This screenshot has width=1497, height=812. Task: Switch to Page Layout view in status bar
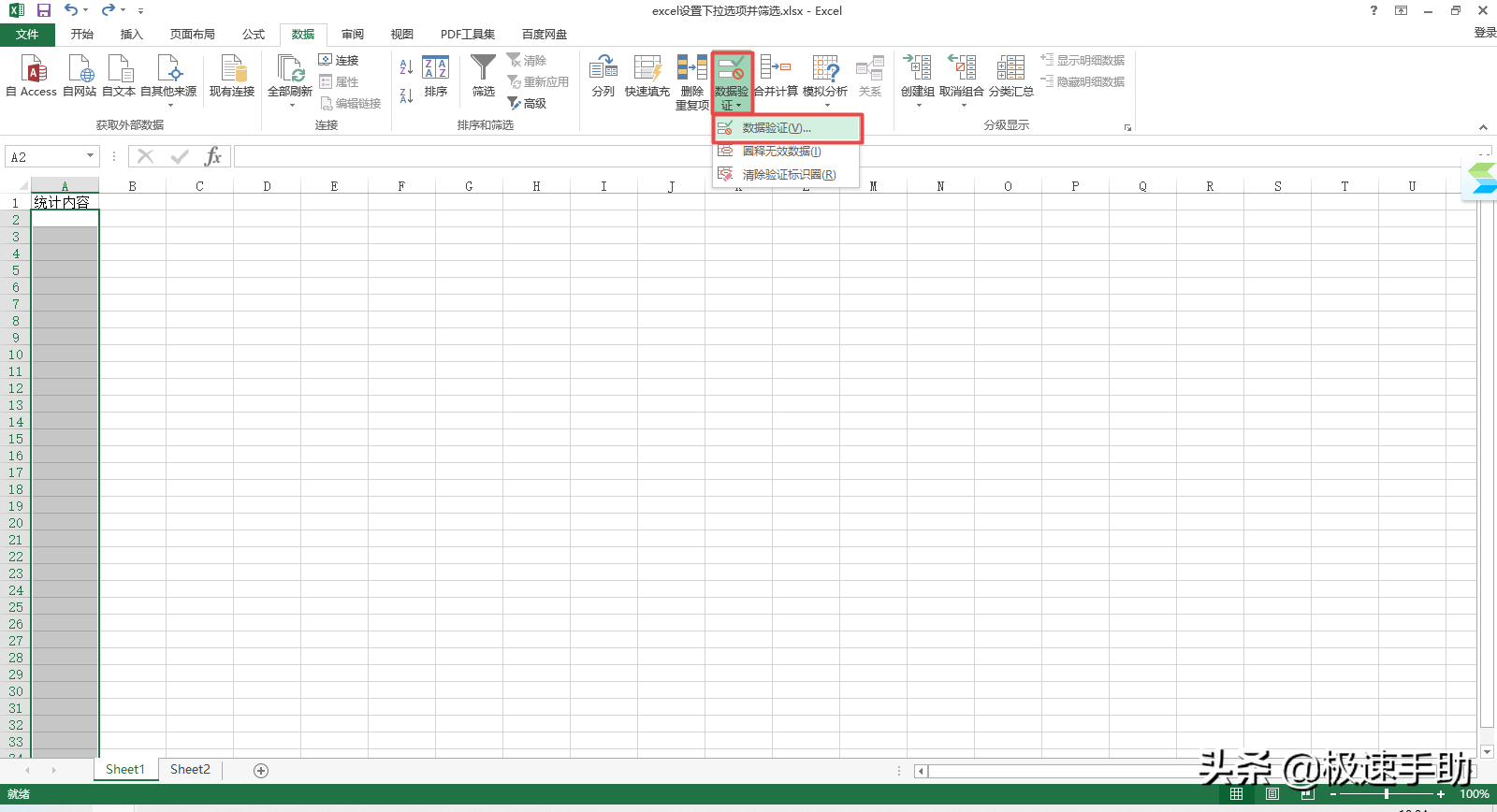pos(1272,794)
